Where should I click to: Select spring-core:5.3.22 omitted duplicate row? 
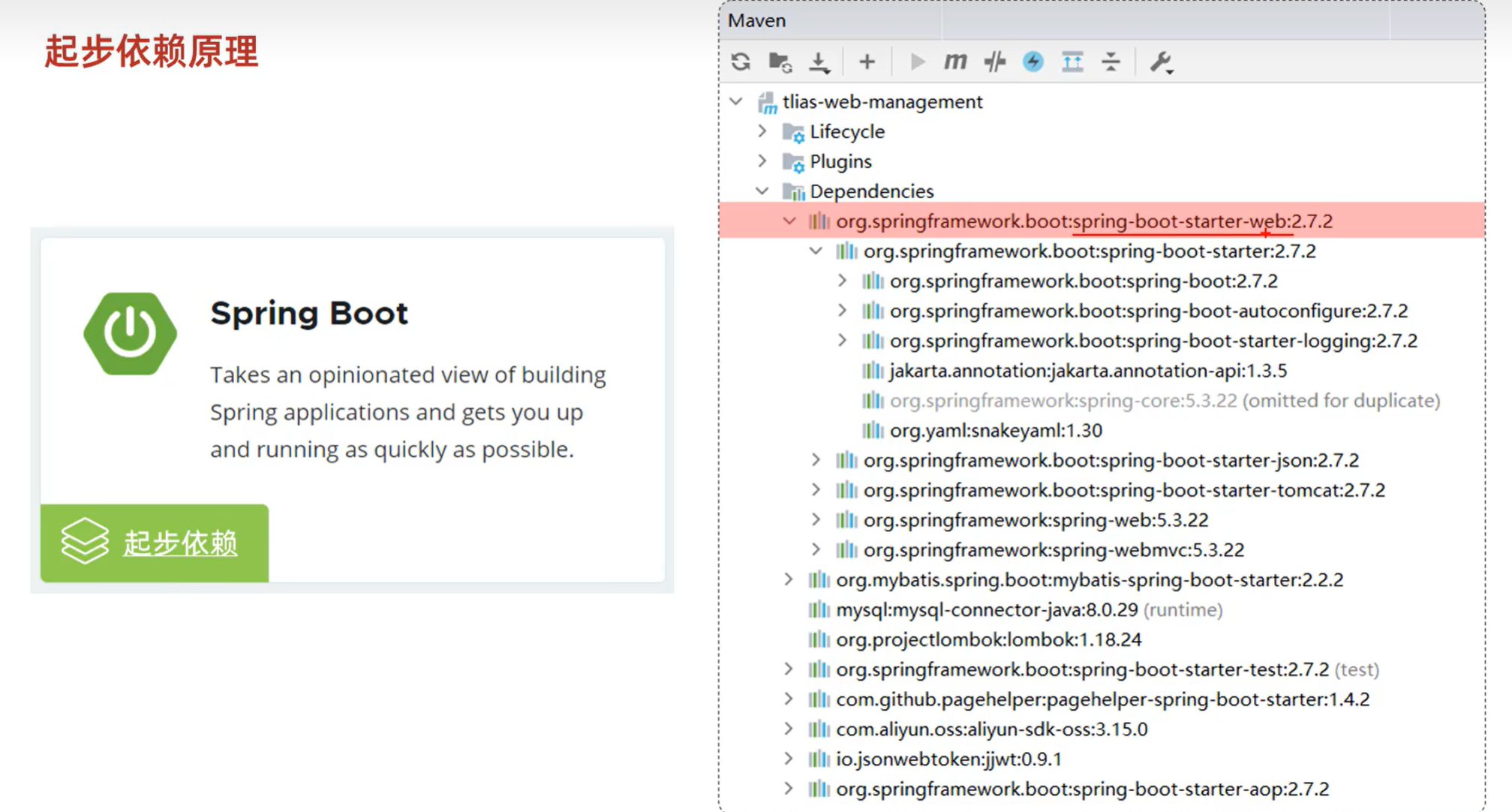pyautogui.click(x=1102, y=401)
